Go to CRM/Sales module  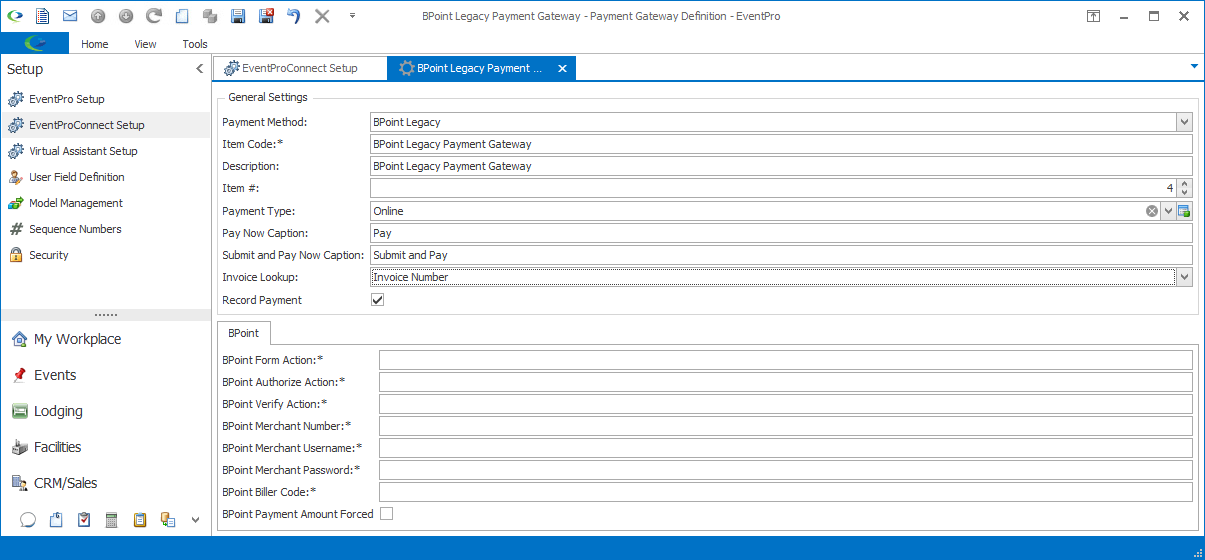pyautogui.click(x=105, y=483)
